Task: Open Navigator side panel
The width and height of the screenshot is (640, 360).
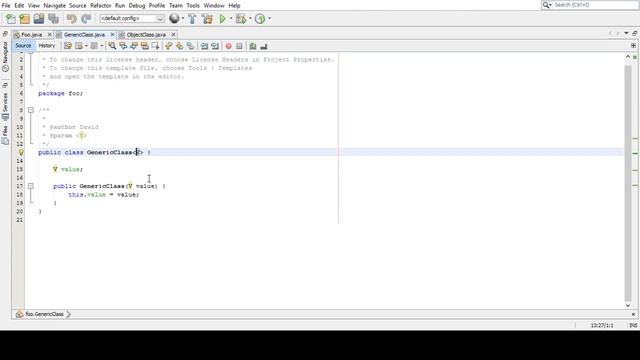Action: [5, 57]
